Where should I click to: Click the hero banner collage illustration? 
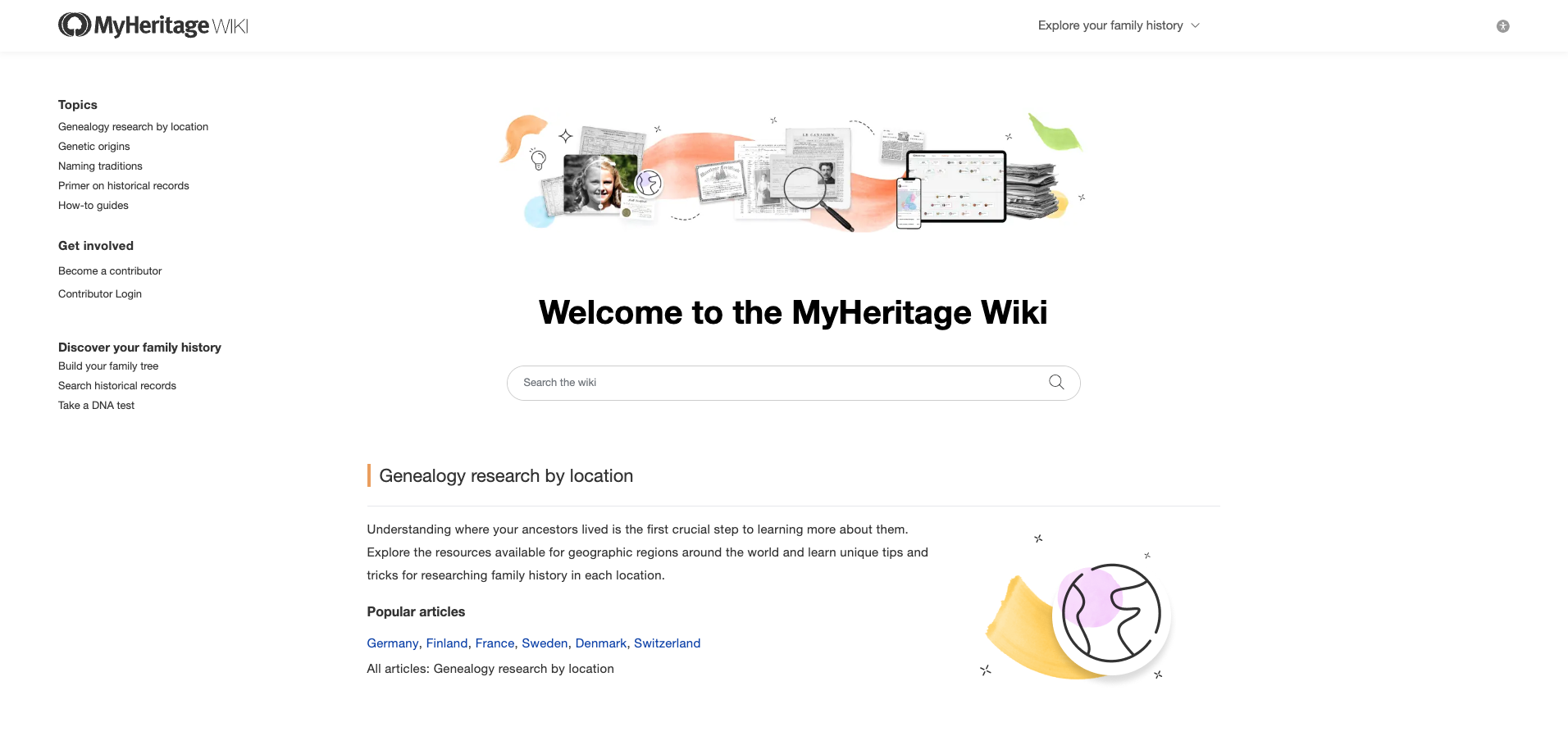(791, 172)
